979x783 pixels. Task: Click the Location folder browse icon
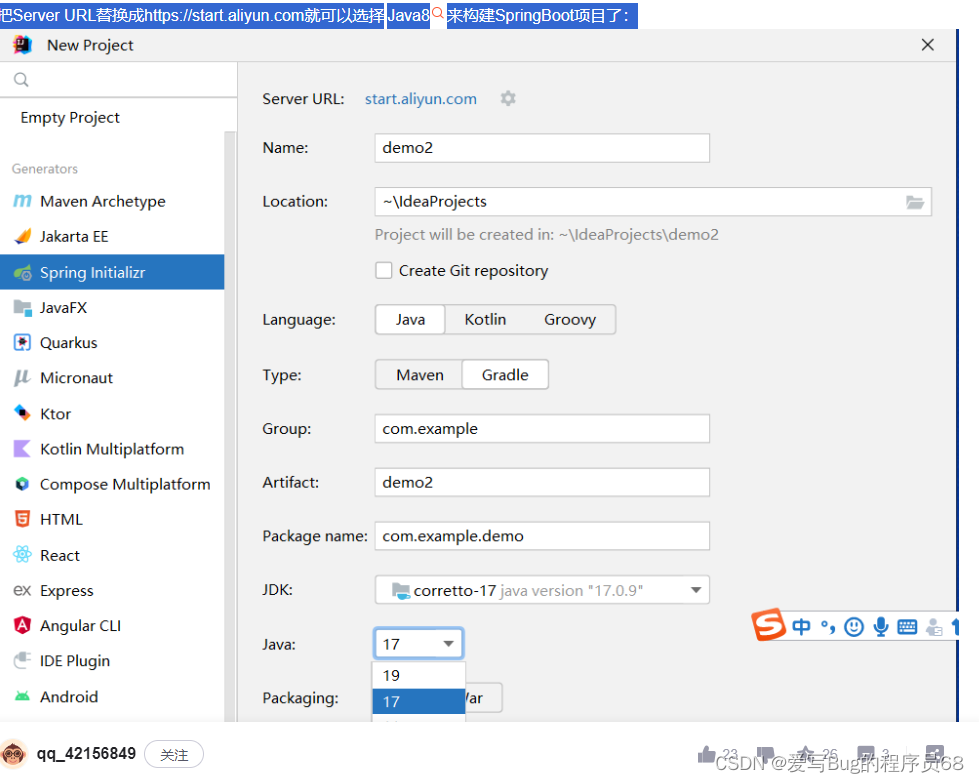tap(916, 201)
